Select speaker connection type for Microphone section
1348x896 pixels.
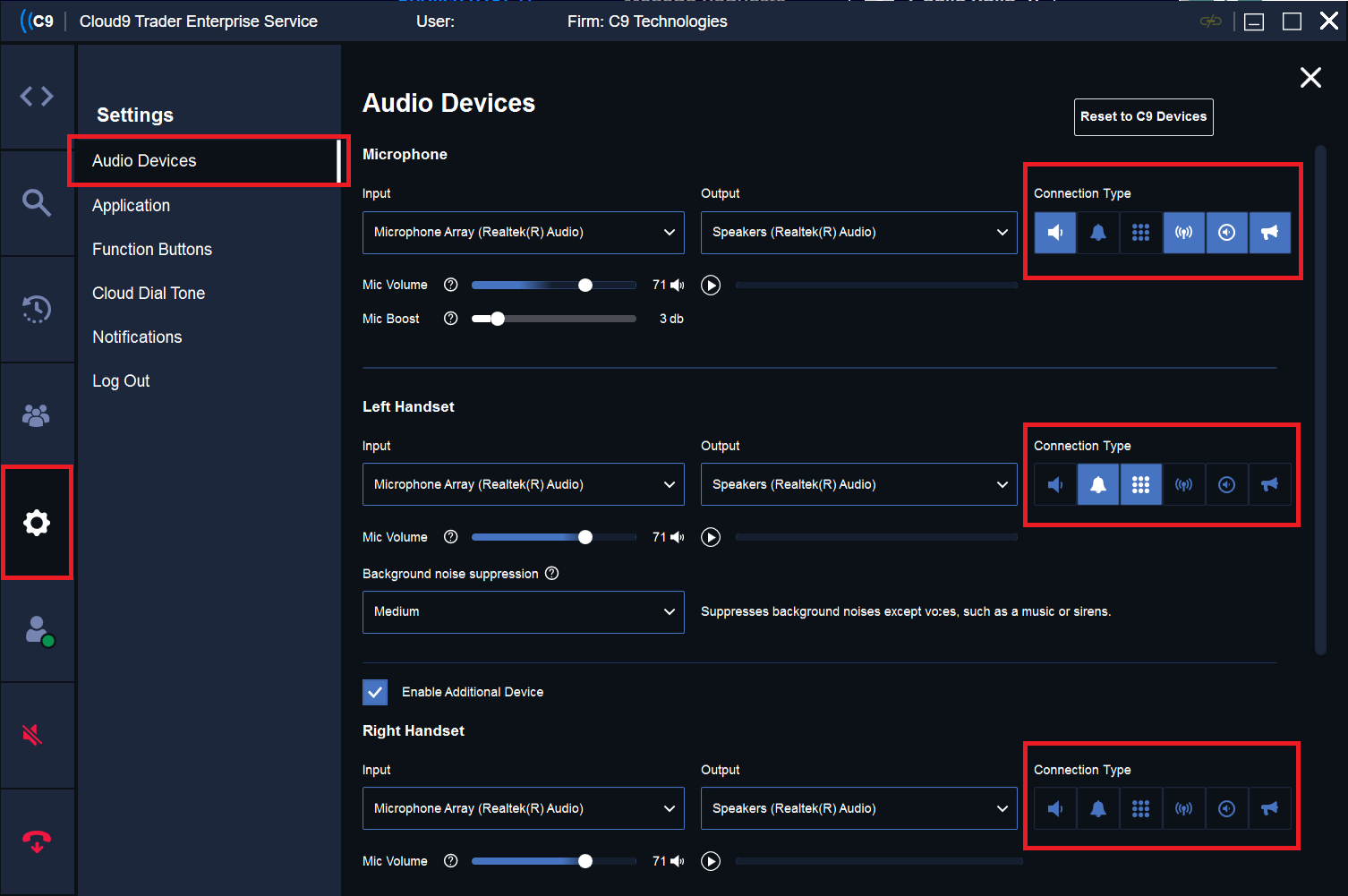[1055, 233]
